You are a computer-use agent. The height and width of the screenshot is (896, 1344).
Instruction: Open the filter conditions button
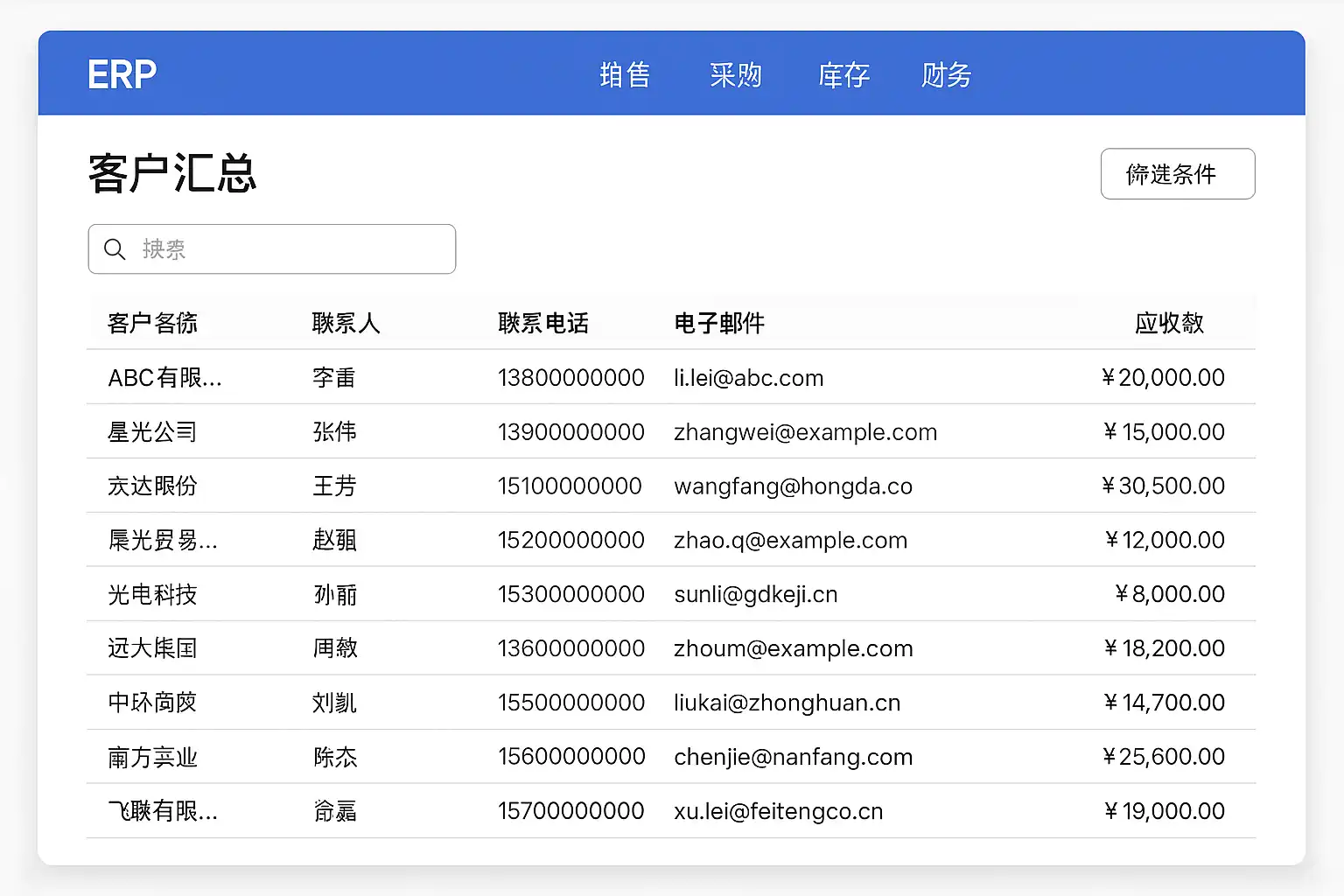click(1177, 174)
